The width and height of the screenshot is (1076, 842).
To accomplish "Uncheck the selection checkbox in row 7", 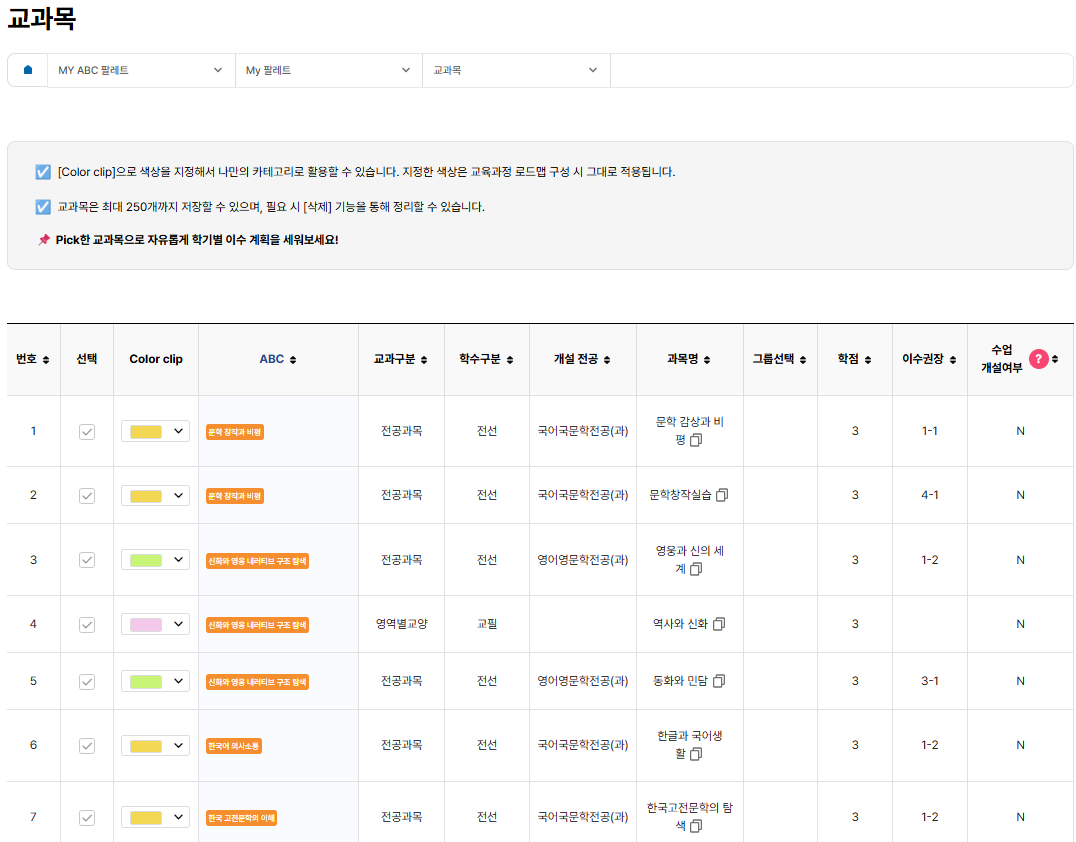I will [x=87, y=817].
